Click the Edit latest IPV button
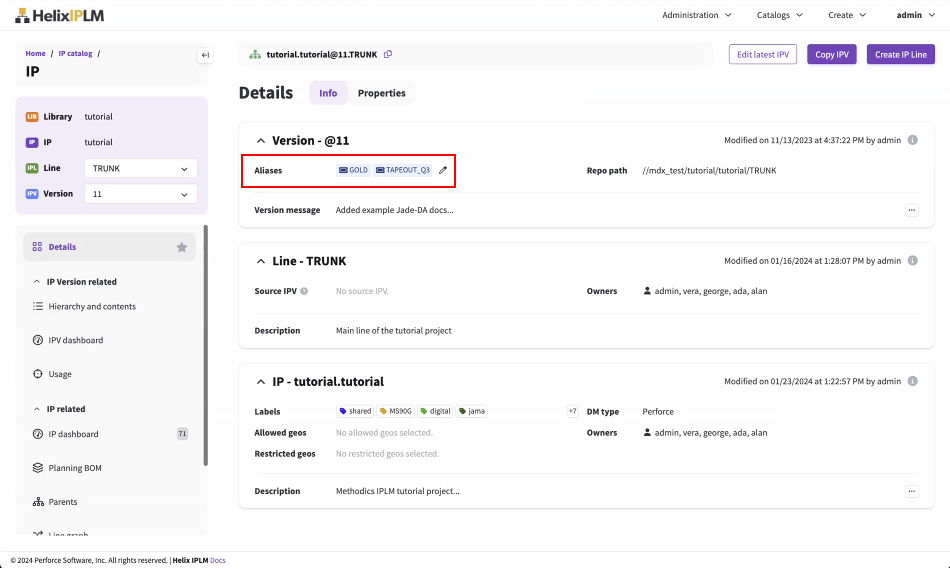The image size is (950, 568). (764, 54)
